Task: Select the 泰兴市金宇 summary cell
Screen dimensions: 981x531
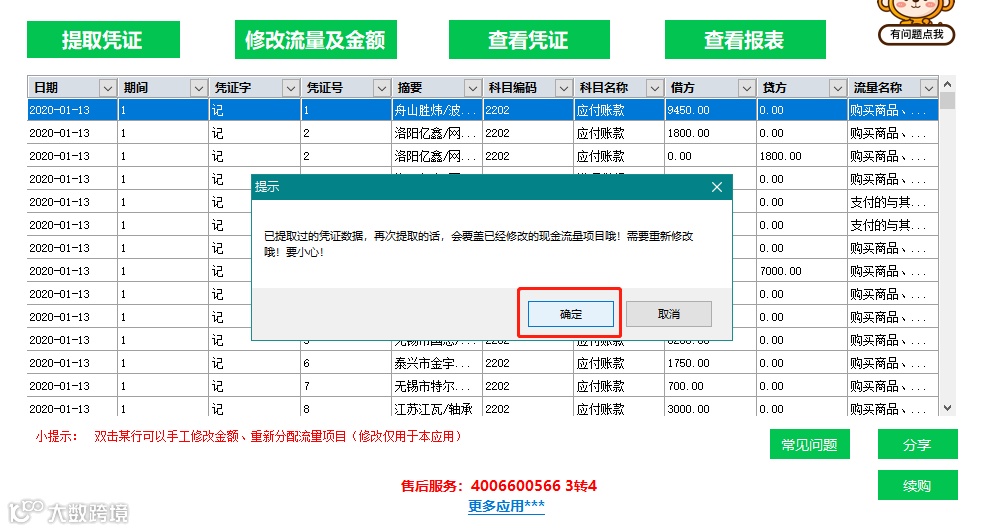Action: [x=437, y=363]
